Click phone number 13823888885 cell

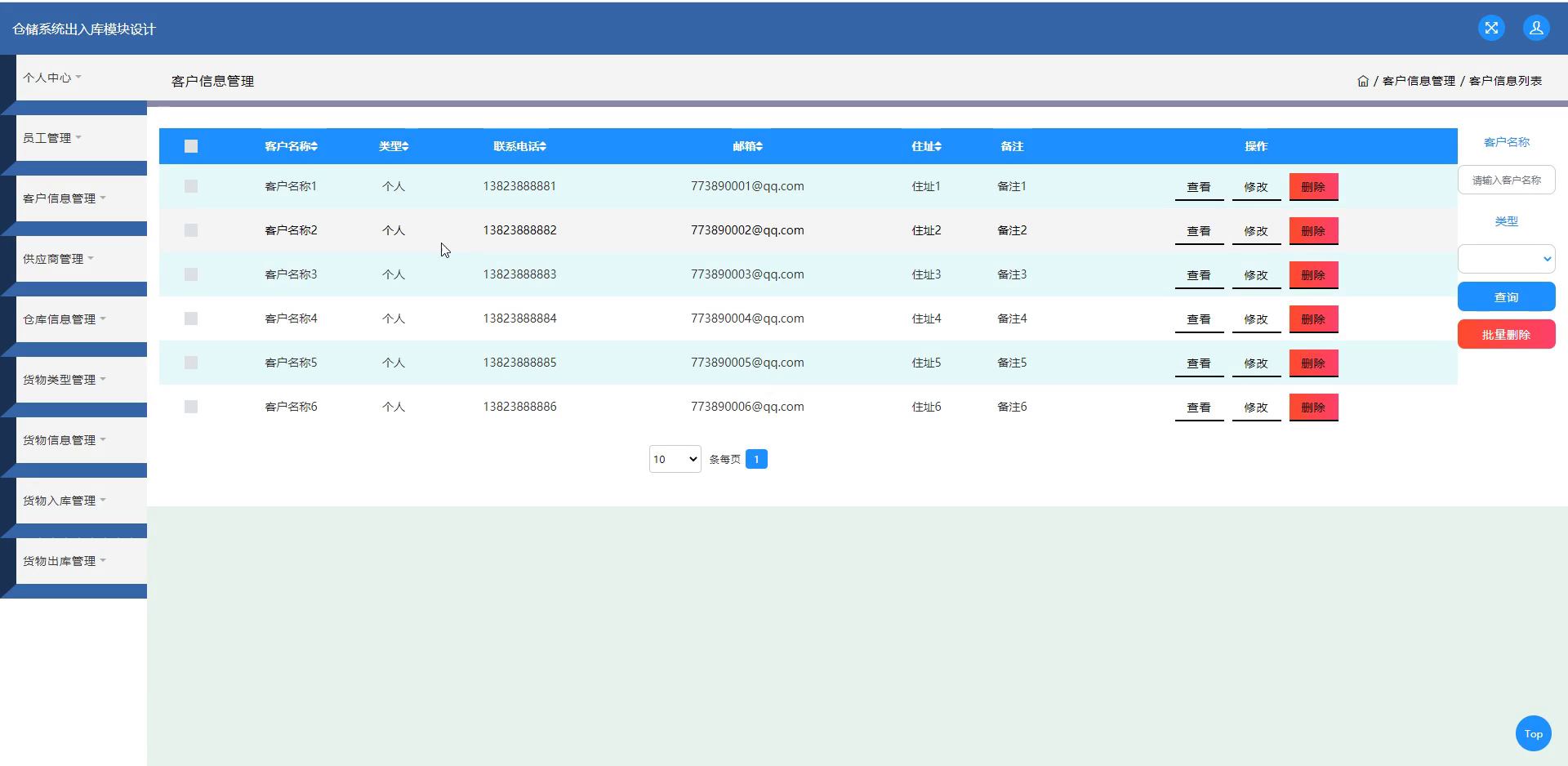(x=519, y=363)
